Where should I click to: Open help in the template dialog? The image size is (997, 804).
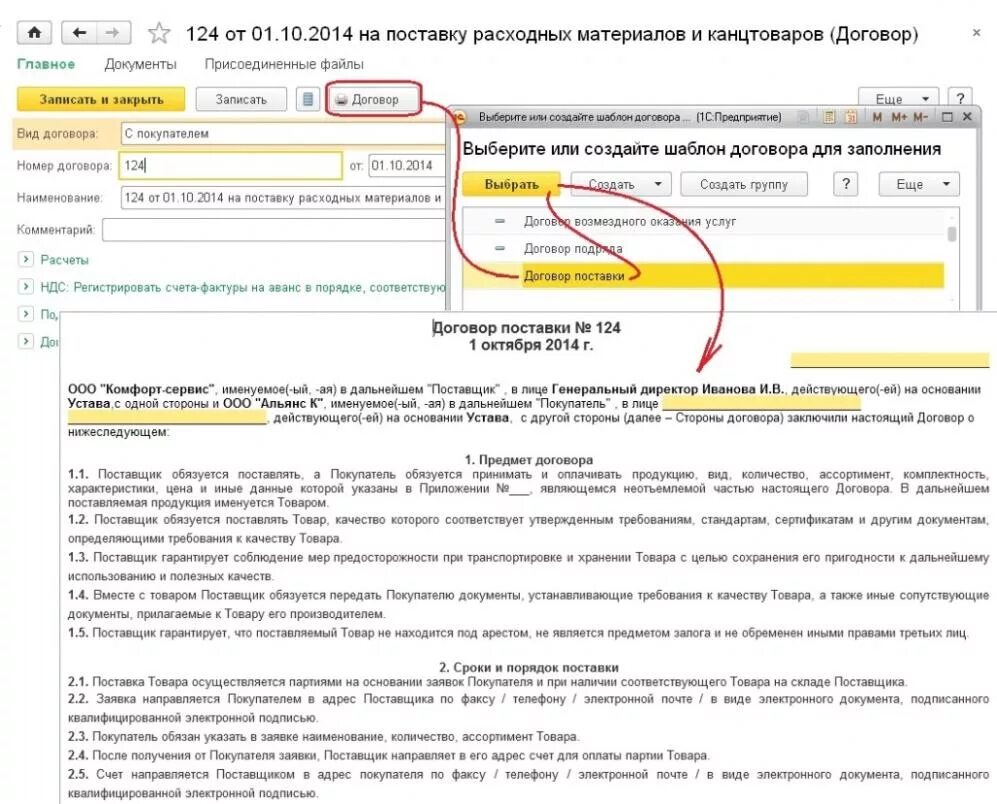point(846,184)
